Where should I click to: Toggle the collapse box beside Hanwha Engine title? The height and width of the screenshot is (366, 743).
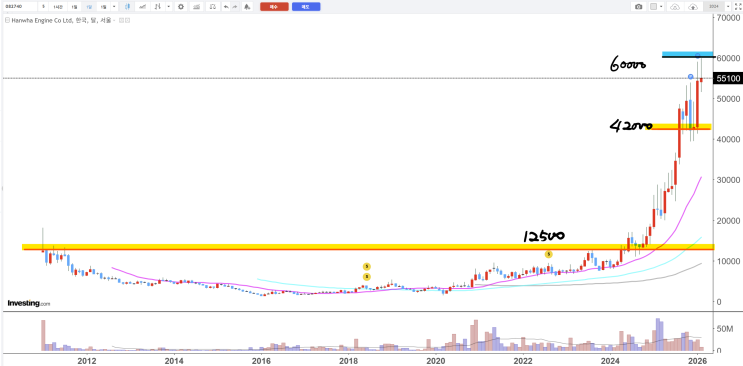coord(7,20)
